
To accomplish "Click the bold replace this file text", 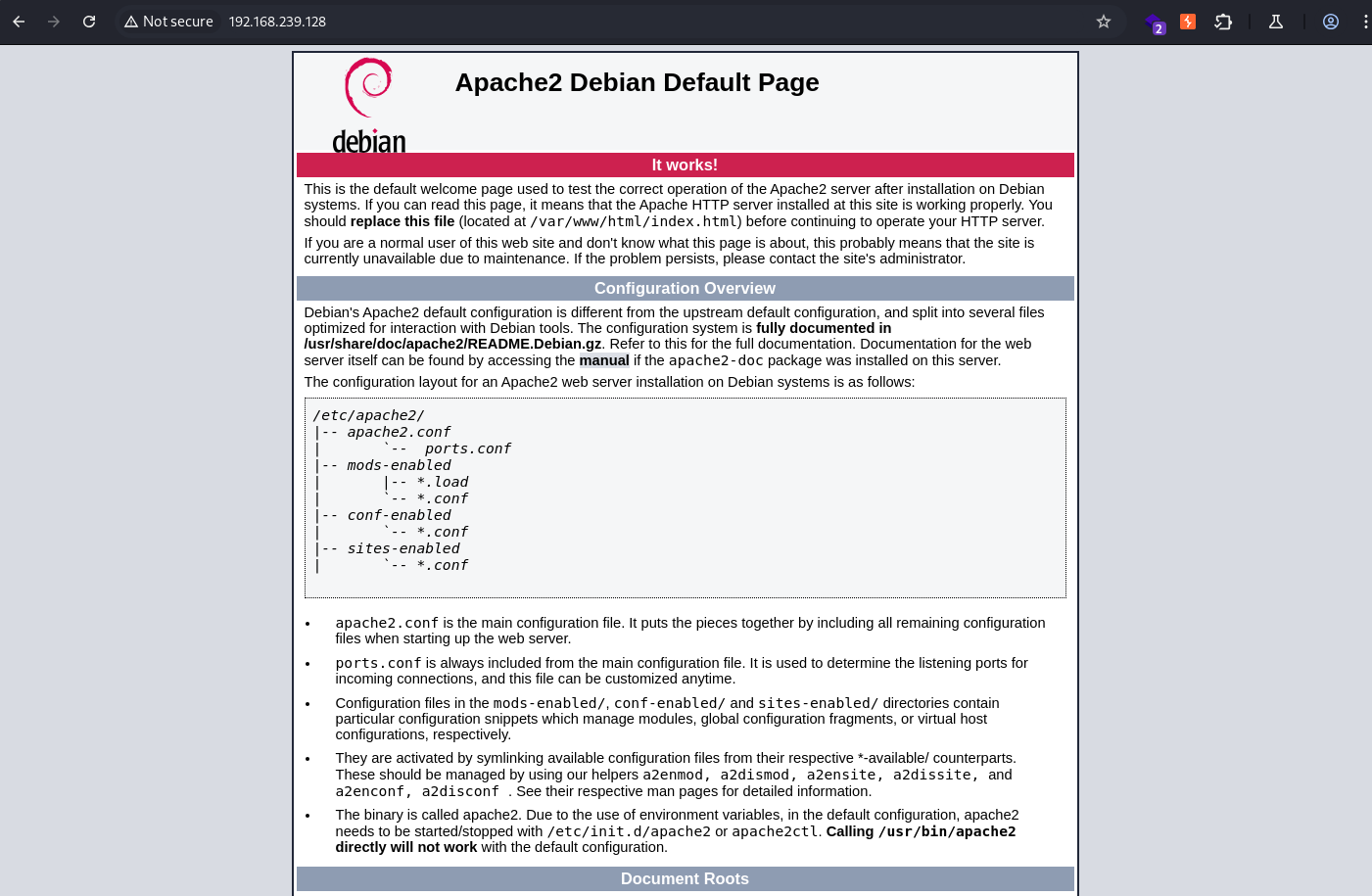I will (x=402, y=221).
